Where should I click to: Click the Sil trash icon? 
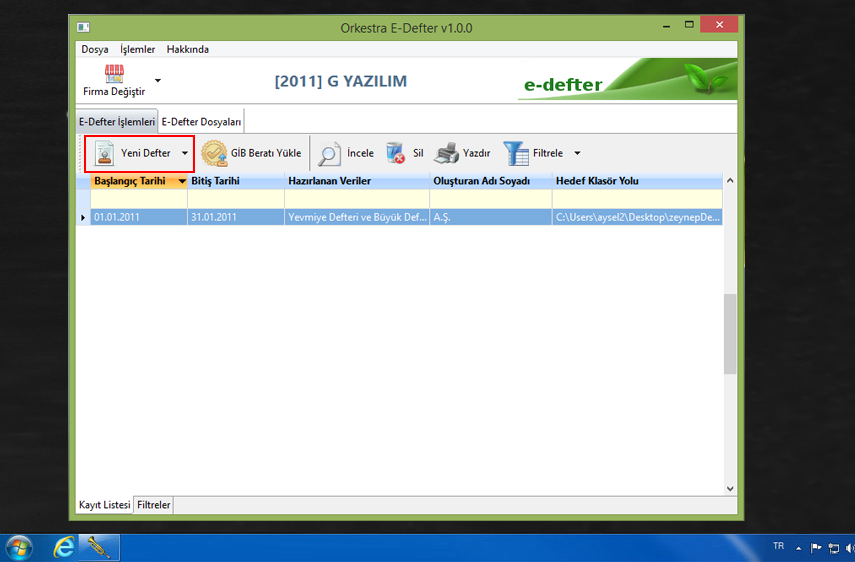(396, 153)
